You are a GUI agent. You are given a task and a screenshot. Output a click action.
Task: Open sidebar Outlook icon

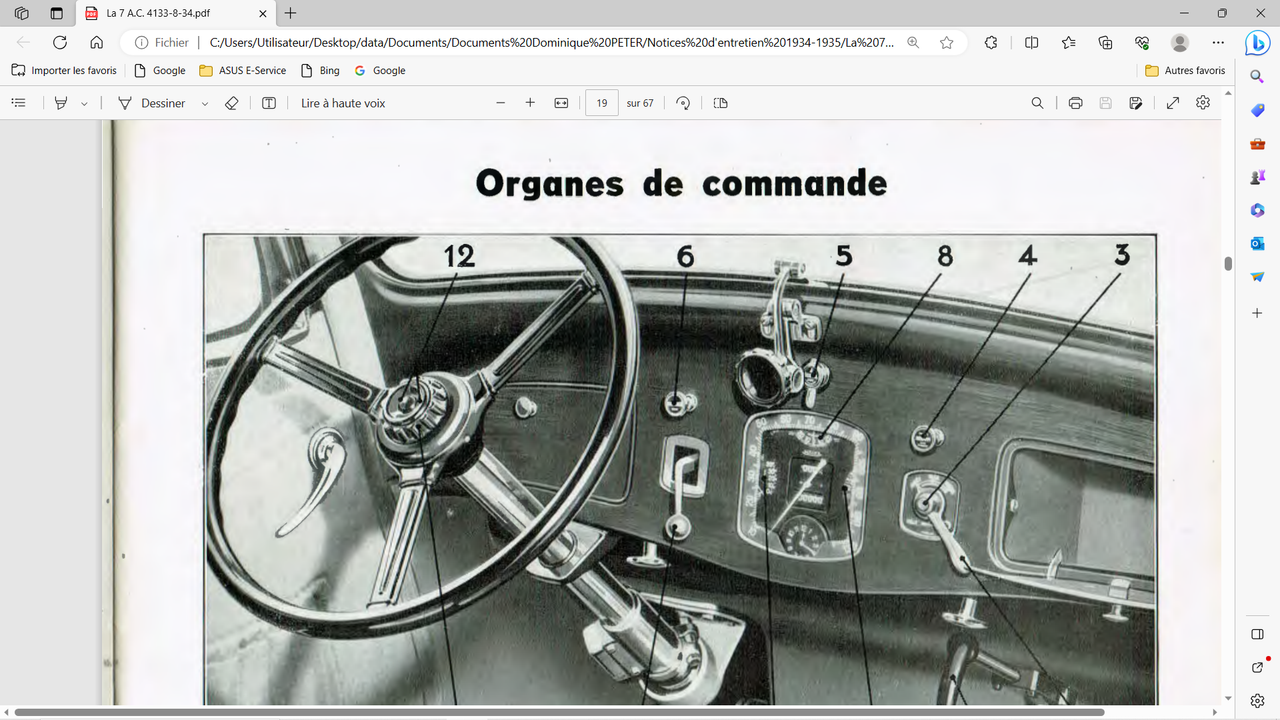[x=1257, y=244]
